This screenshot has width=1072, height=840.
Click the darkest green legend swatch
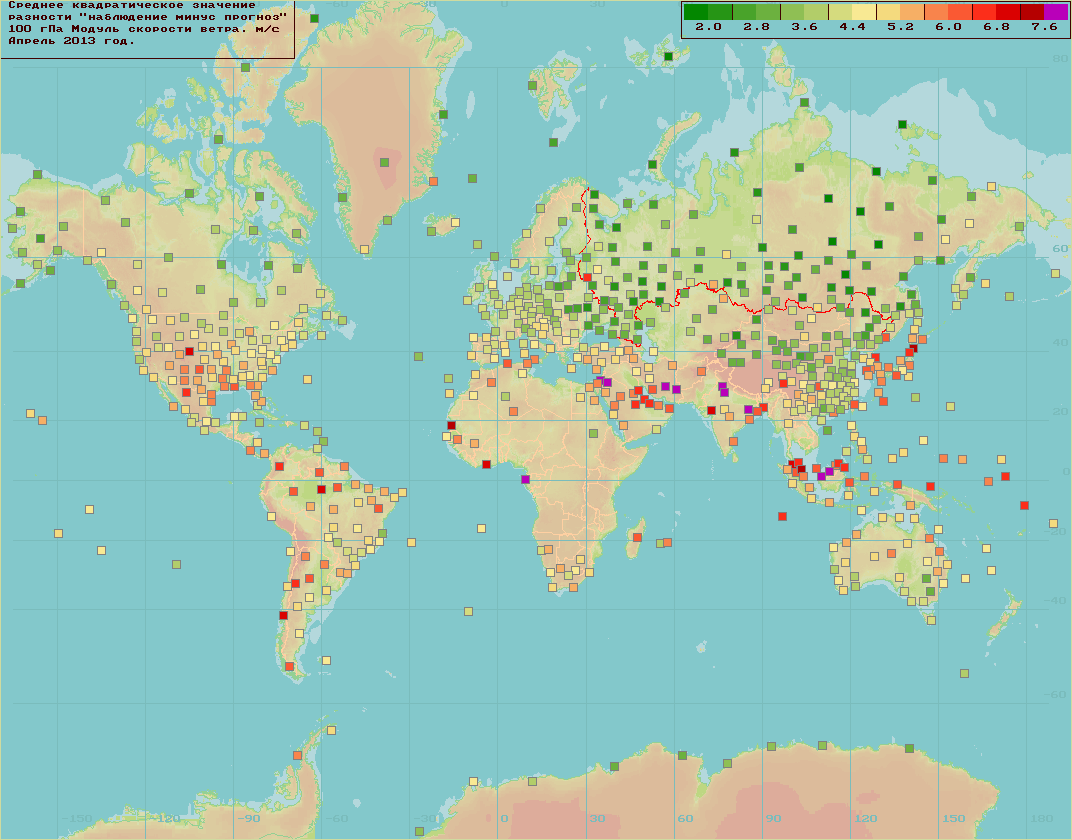click(696, 12)
